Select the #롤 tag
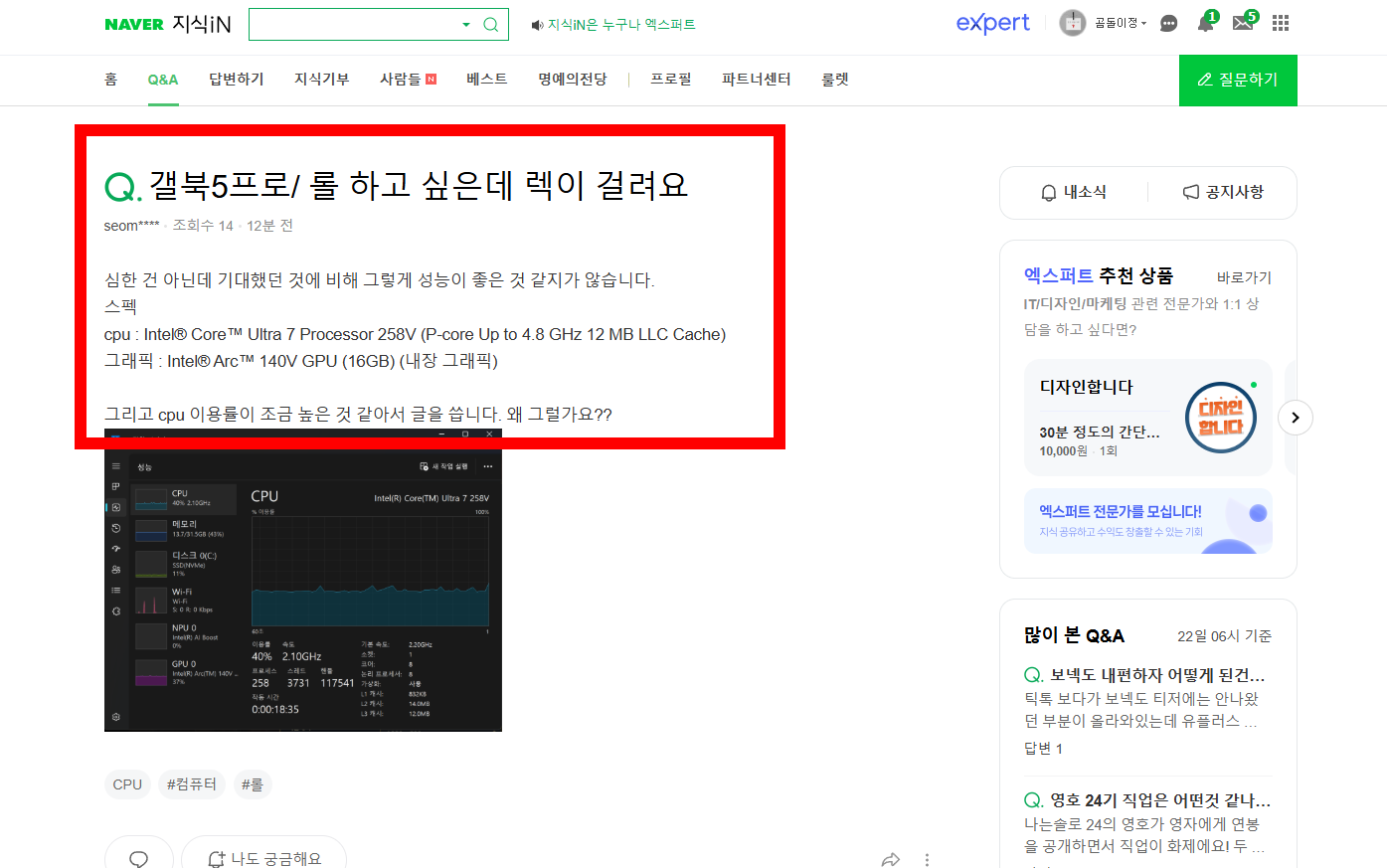This screenshot has width=1387, height=868. coord(253,784)
